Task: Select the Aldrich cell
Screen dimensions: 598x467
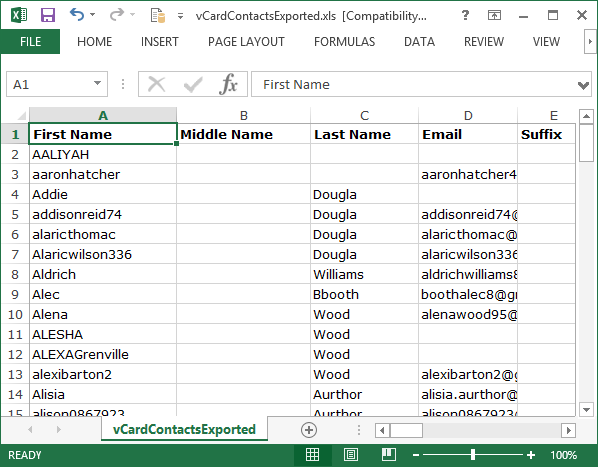Action: 103,274
